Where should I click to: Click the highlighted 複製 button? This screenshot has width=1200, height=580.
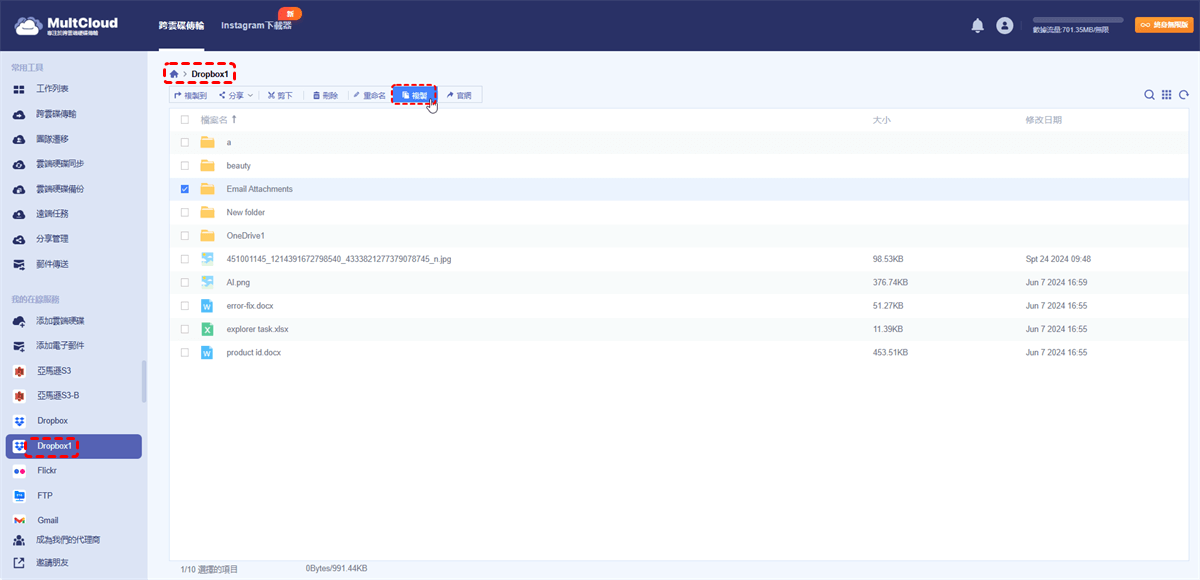coord(414,95)
